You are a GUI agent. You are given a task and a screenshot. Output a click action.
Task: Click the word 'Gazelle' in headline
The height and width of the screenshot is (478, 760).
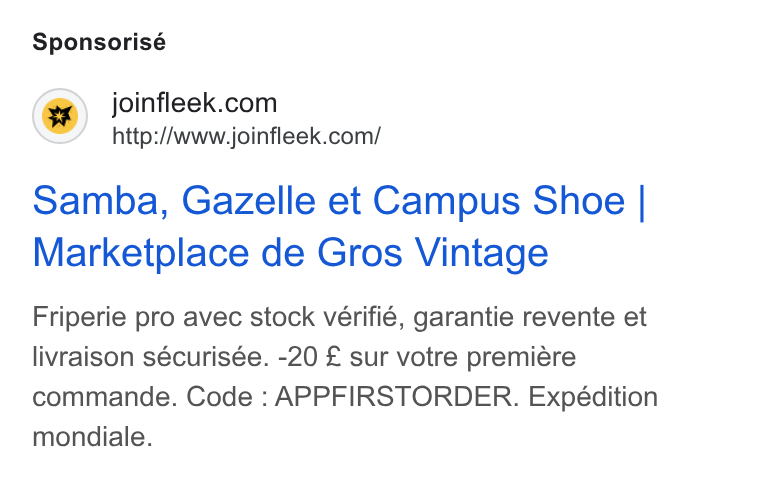pyautogui.click(x=249, y=201)
